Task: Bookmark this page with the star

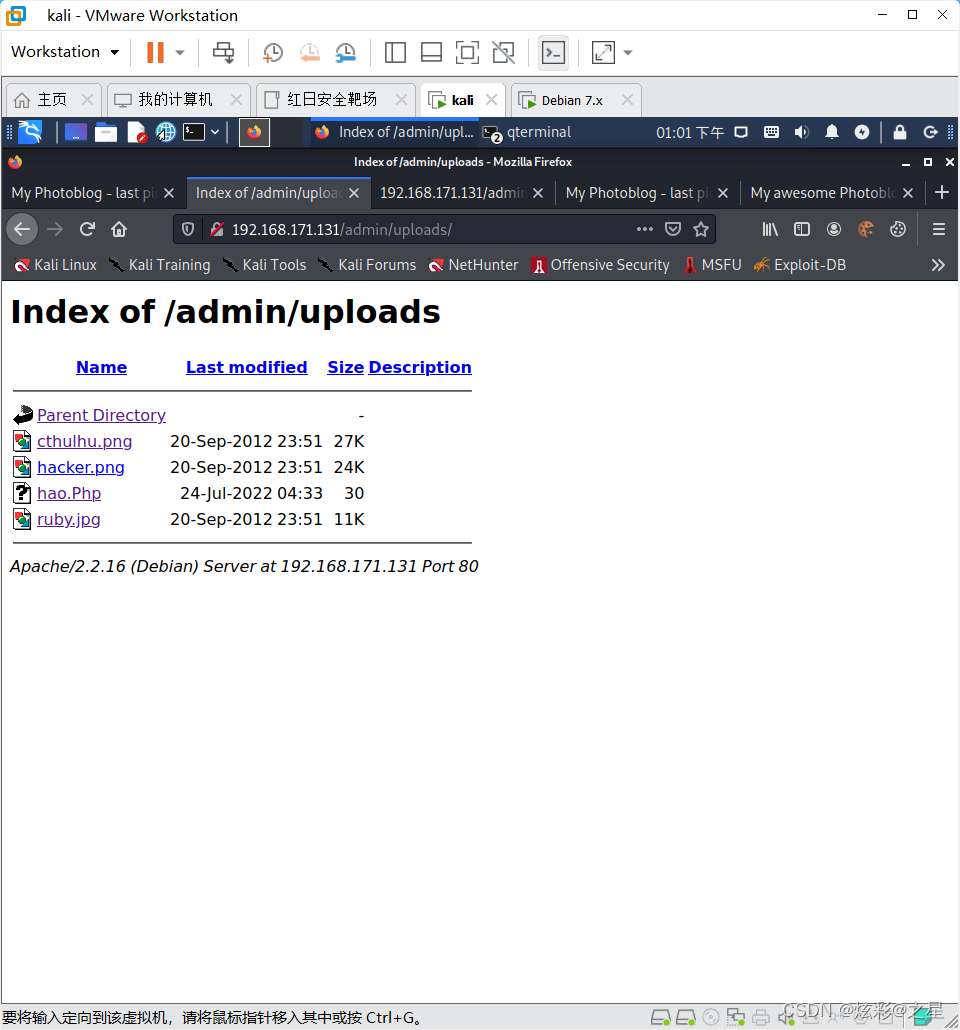Action: pos(701,229)
